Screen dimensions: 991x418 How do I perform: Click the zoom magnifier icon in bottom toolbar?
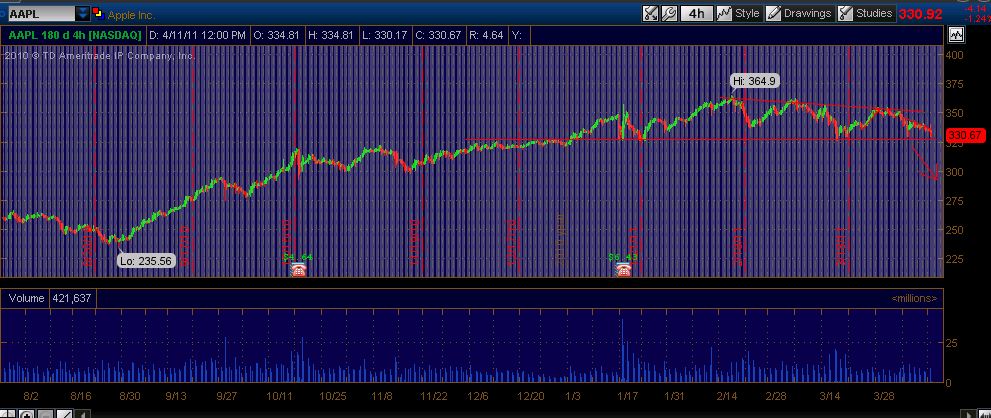pos(27,415)
